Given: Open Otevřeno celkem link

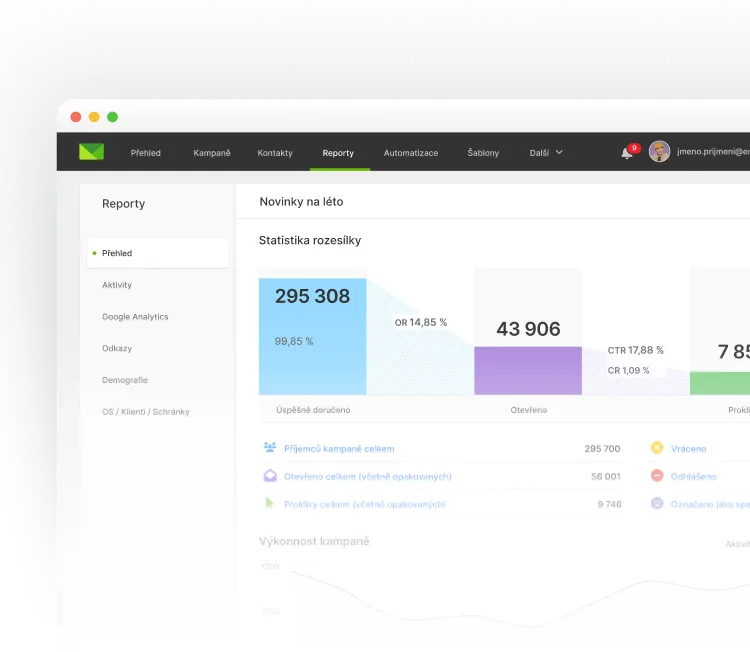Looking at the screenshot, I should (x=367, y=476).
